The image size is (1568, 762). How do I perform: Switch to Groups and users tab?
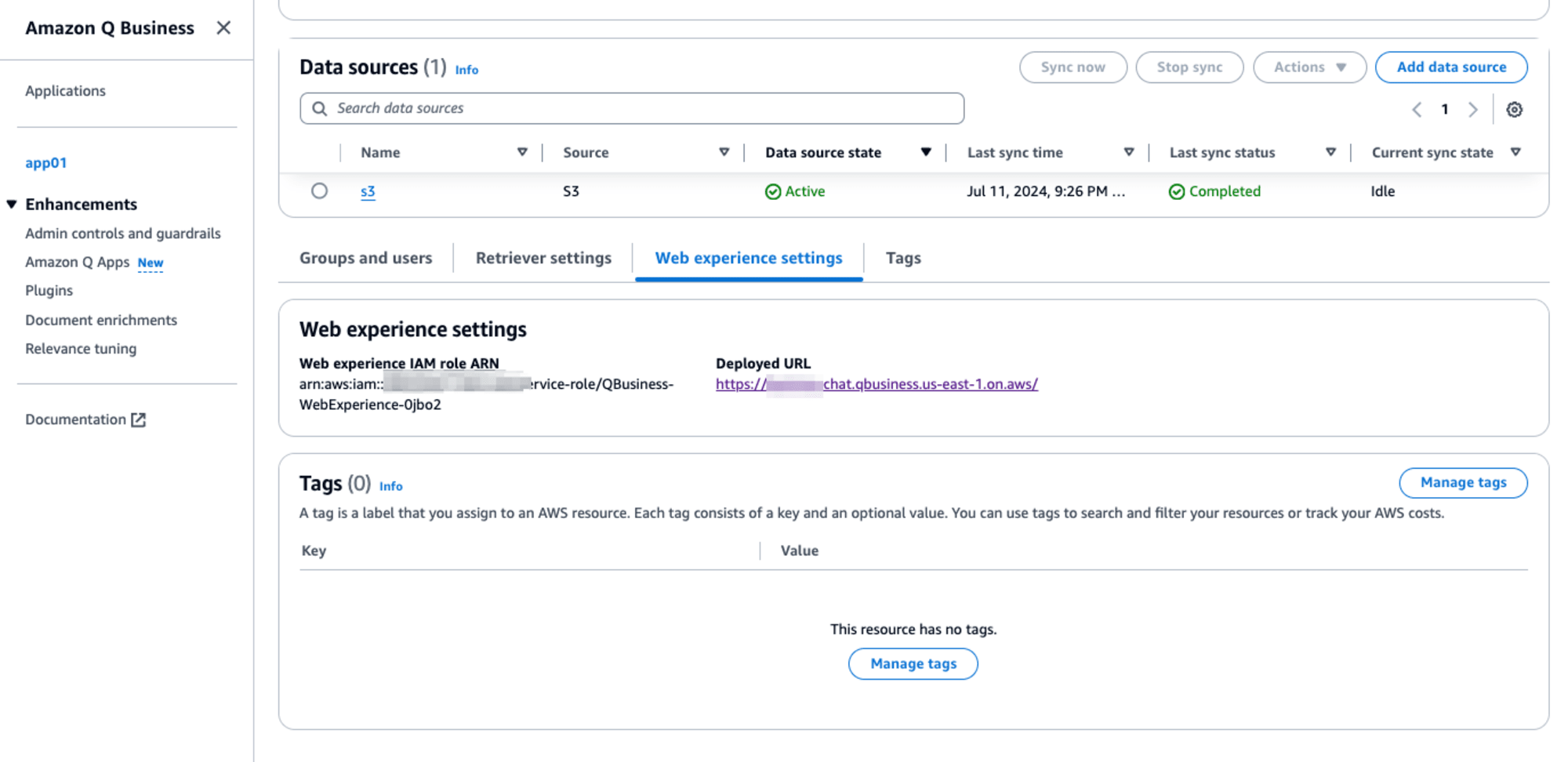coord(365,258)
